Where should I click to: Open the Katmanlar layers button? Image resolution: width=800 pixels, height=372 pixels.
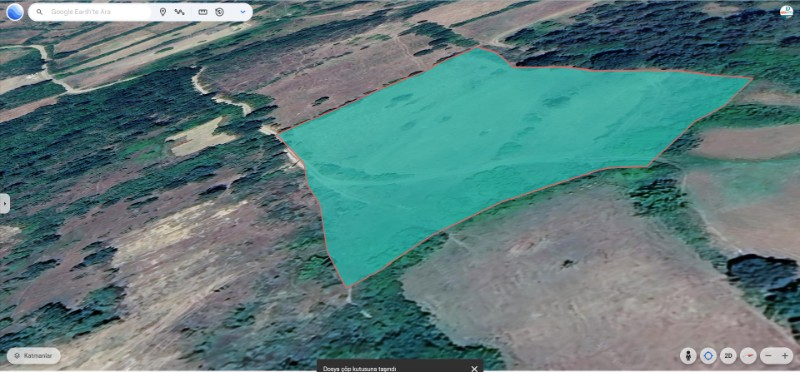(34, 356)
